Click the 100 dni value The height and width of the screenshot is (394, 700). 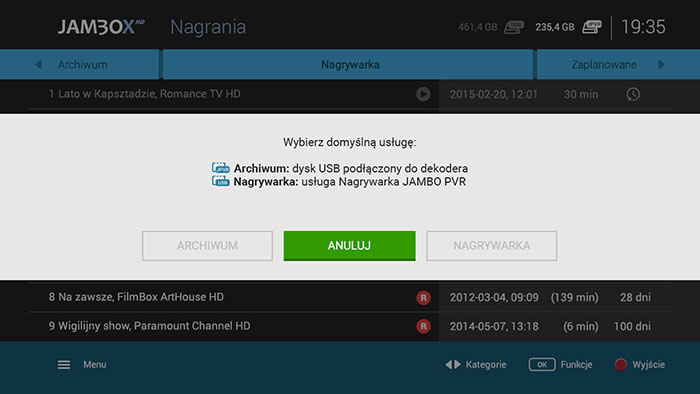[x=632, y=327]
